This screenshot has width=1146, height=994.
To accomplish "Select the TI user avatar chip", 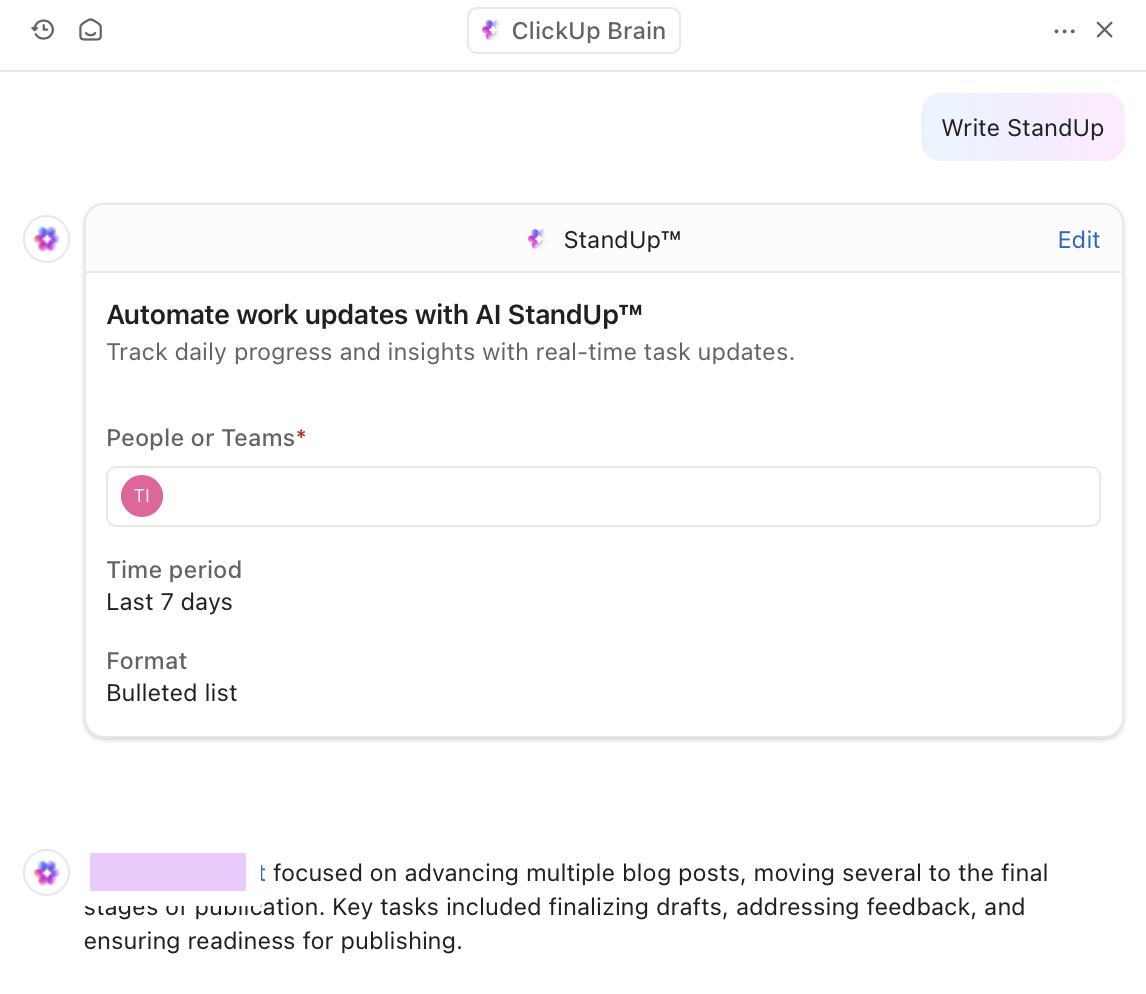I will pyautogui.click(x=142, y=496).
